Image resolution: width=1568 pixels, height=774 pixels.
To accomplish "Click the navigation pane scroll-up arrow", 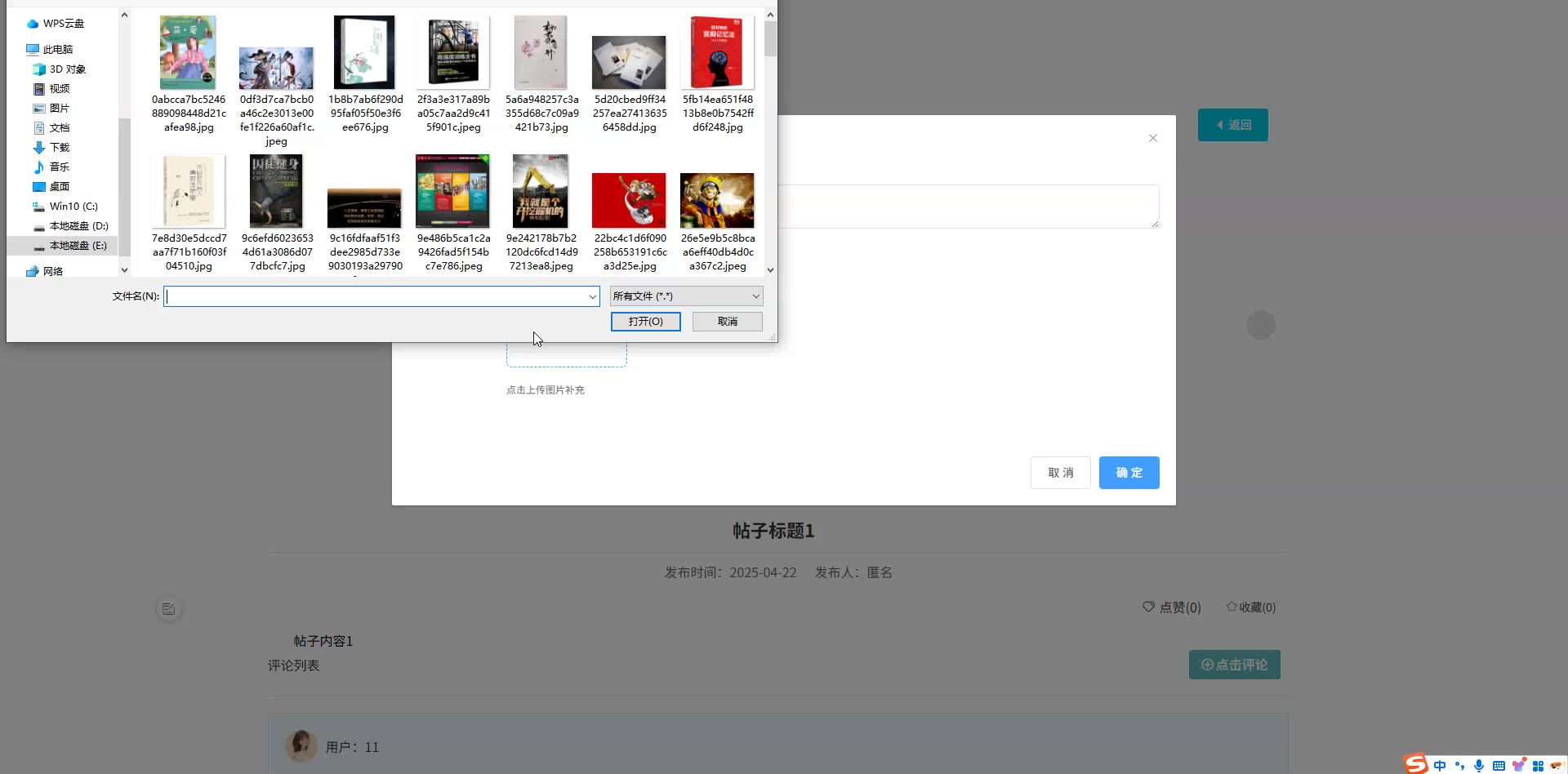I will [x=124, y=15].
